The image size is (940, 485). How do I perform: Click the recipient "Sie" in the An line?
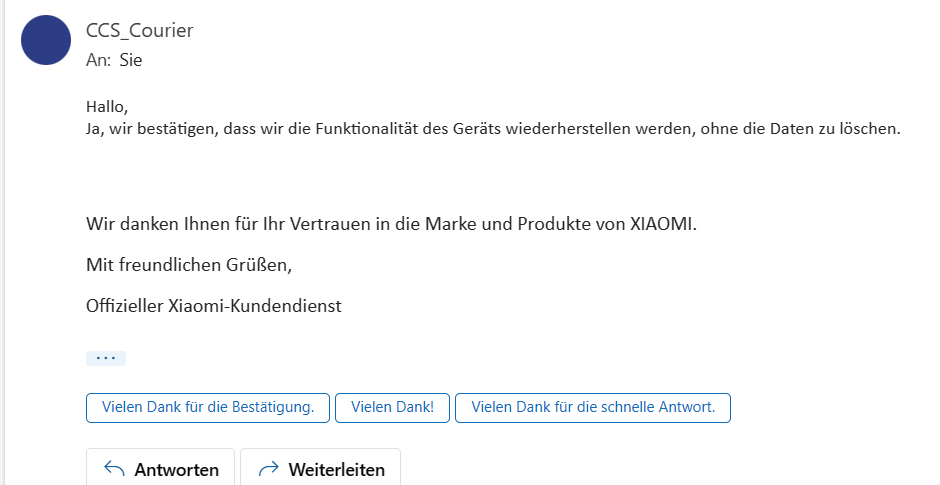coord(131,60)
